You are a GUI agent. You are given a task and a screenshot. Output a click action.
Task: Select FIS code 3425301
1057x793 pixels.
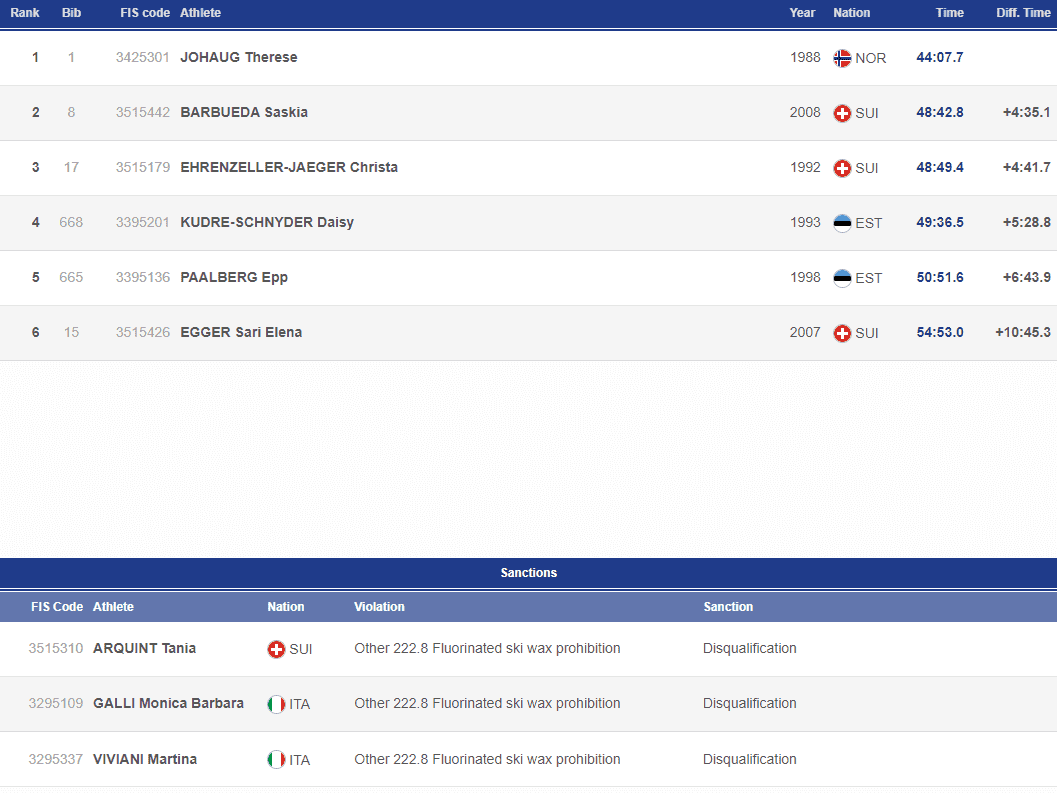coord(142,57)
